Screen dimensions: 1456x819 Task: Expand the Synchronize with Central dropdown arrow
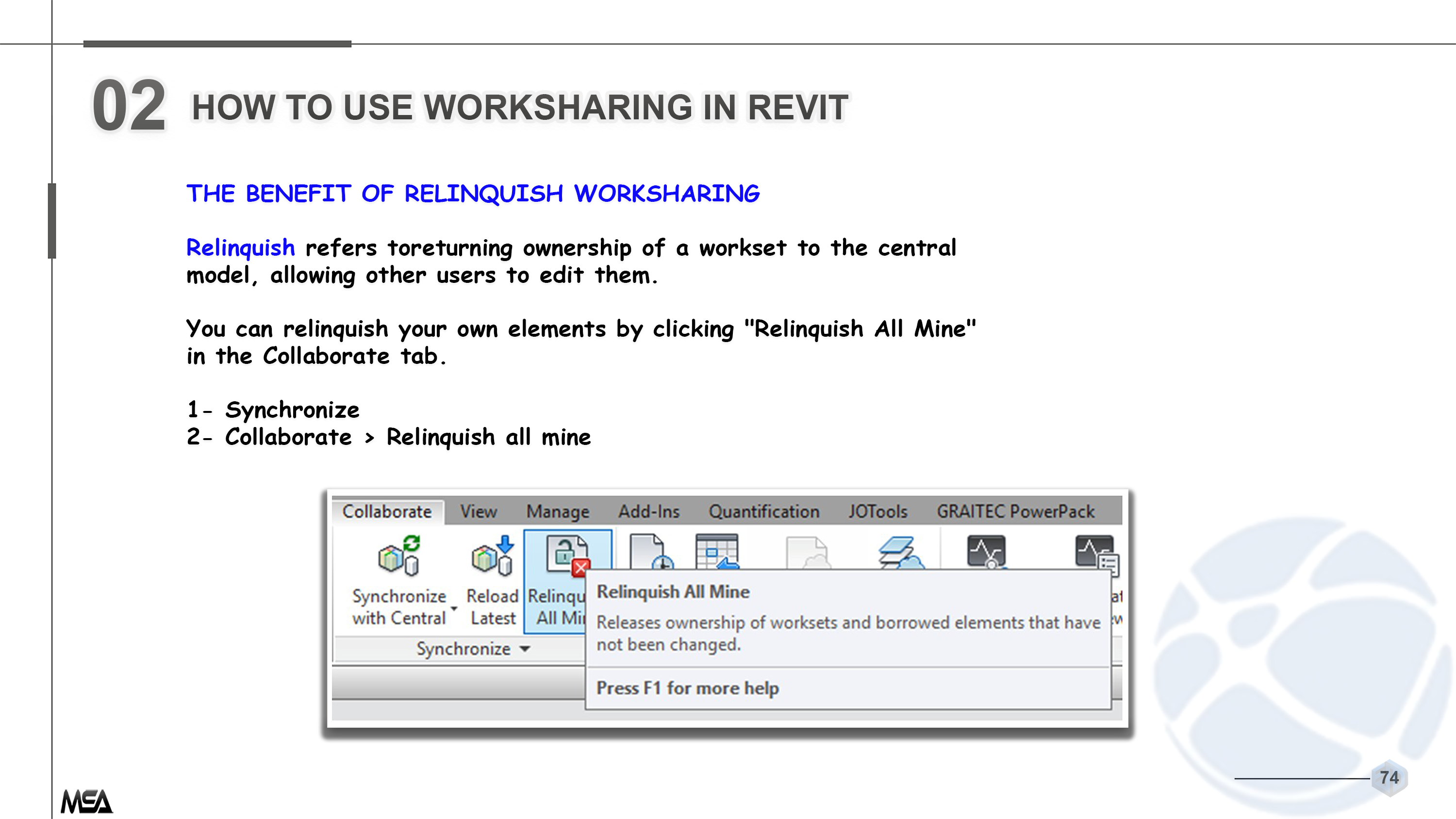pos(454,609)
